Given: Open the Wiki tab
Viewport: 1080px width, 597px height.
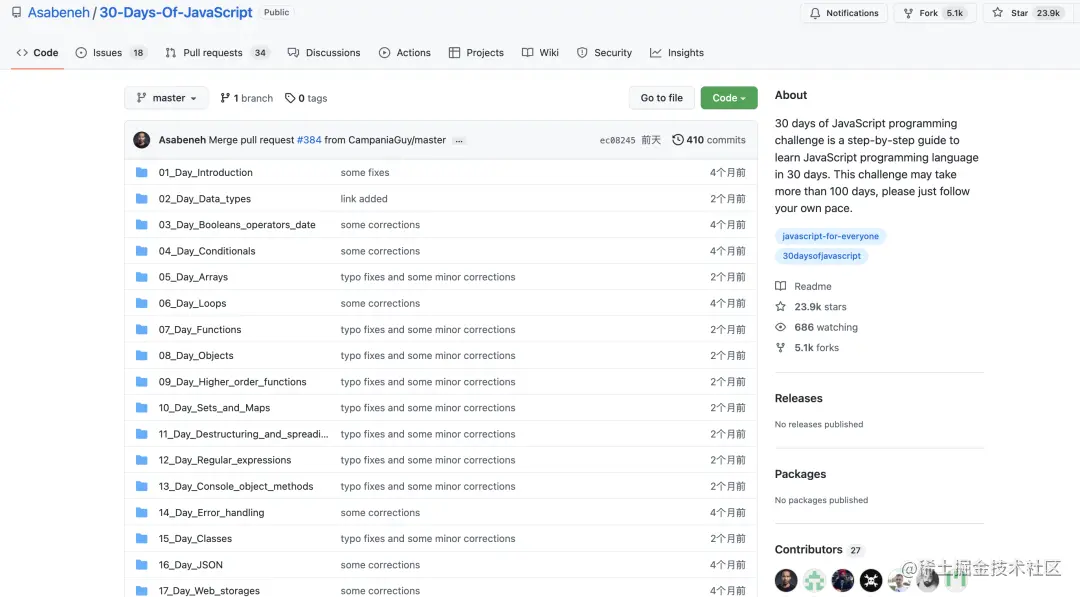Looking at the screenshot, I should [x=540, y=52].
